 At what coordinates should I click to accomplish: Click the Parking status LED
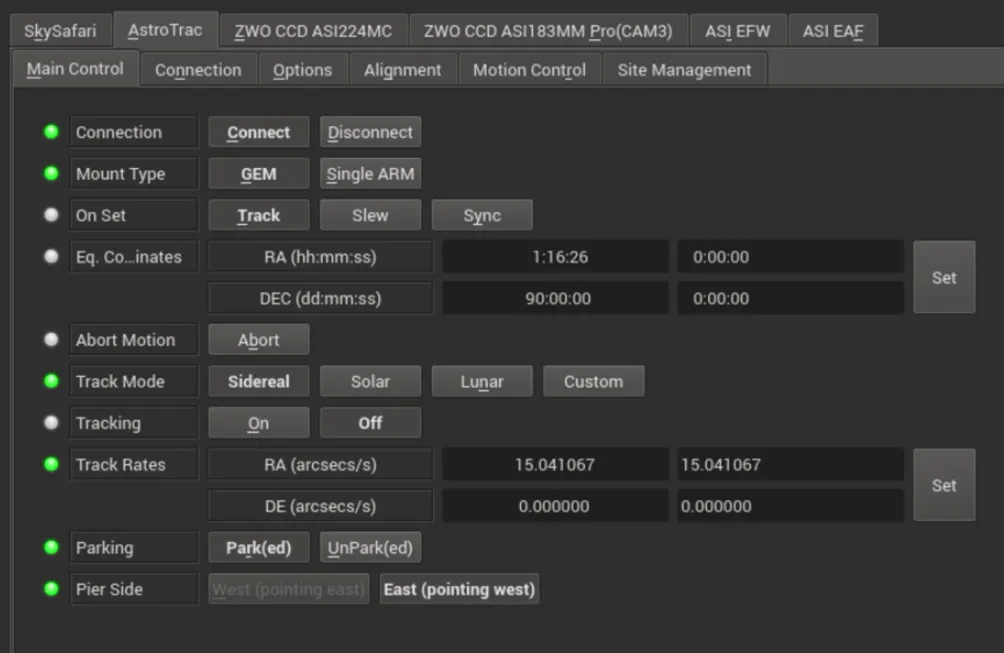click(51, 547)
